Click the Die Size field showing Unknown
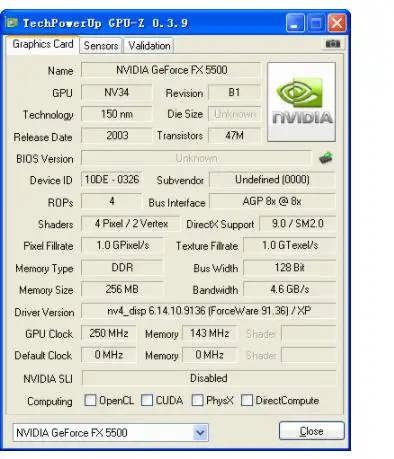 click(234, 114)
